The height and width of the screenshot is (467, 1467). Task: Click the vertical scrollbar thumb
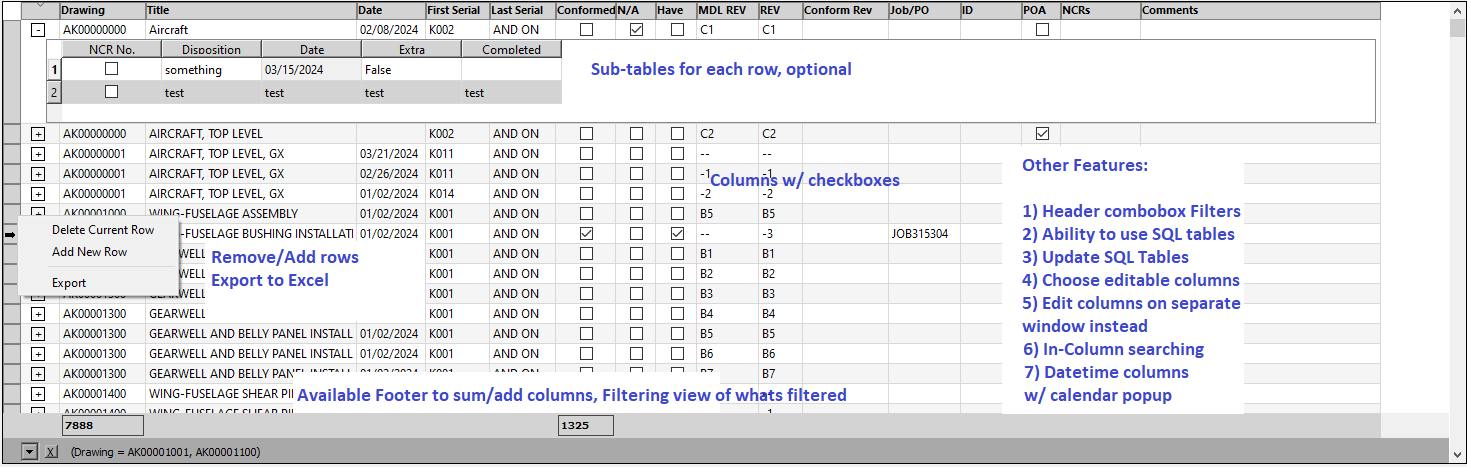pyautogui.click(x=1457, y=27)
